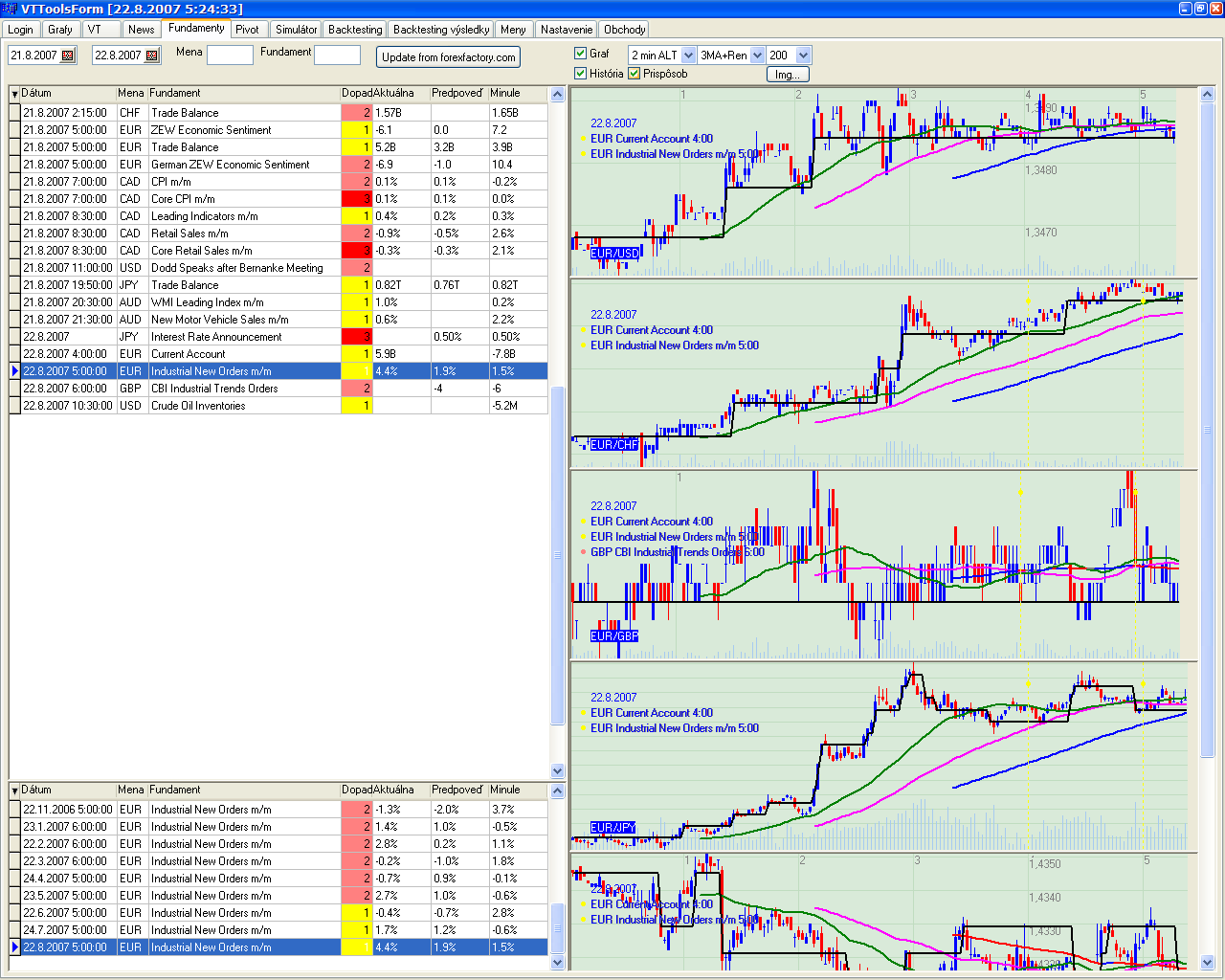The height and width of the screenshot is (980, 1225).
Task: Select the Dodd Speaks after Bernanke Meeting row
Action: coord(278,268)
